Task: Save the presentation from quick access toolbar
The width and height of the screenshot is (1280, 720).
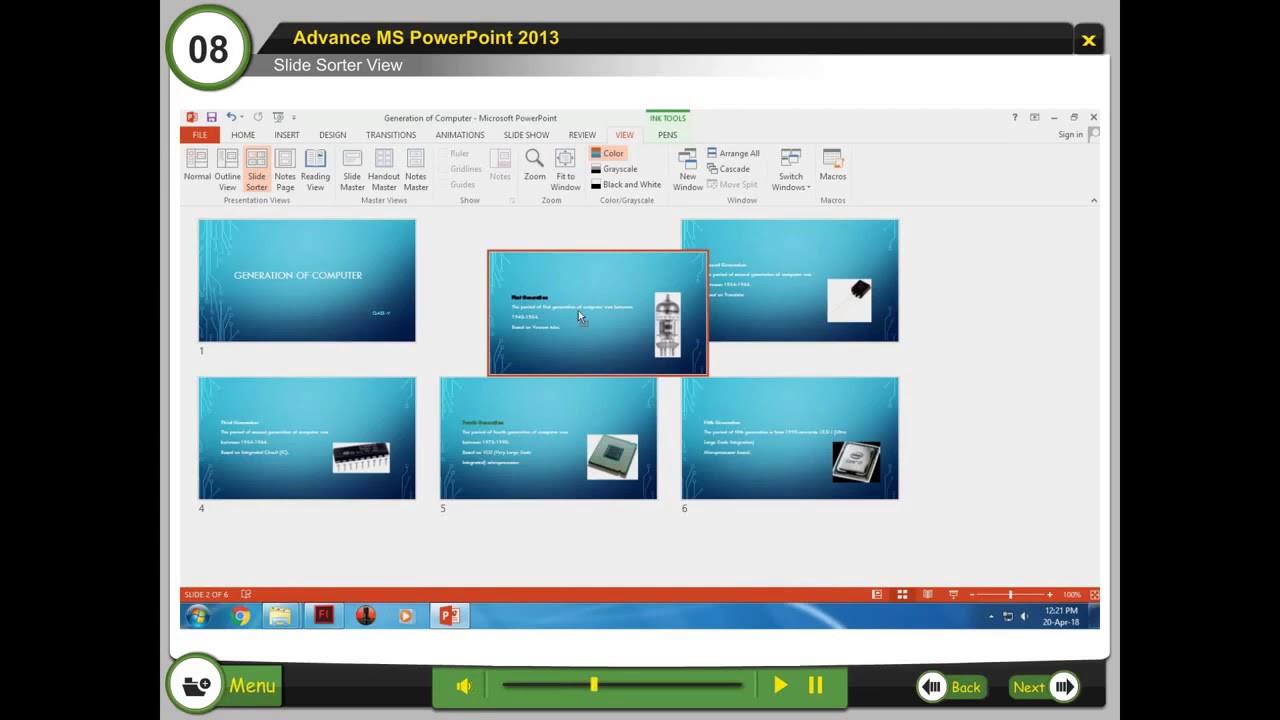Action: click(211, 117)
